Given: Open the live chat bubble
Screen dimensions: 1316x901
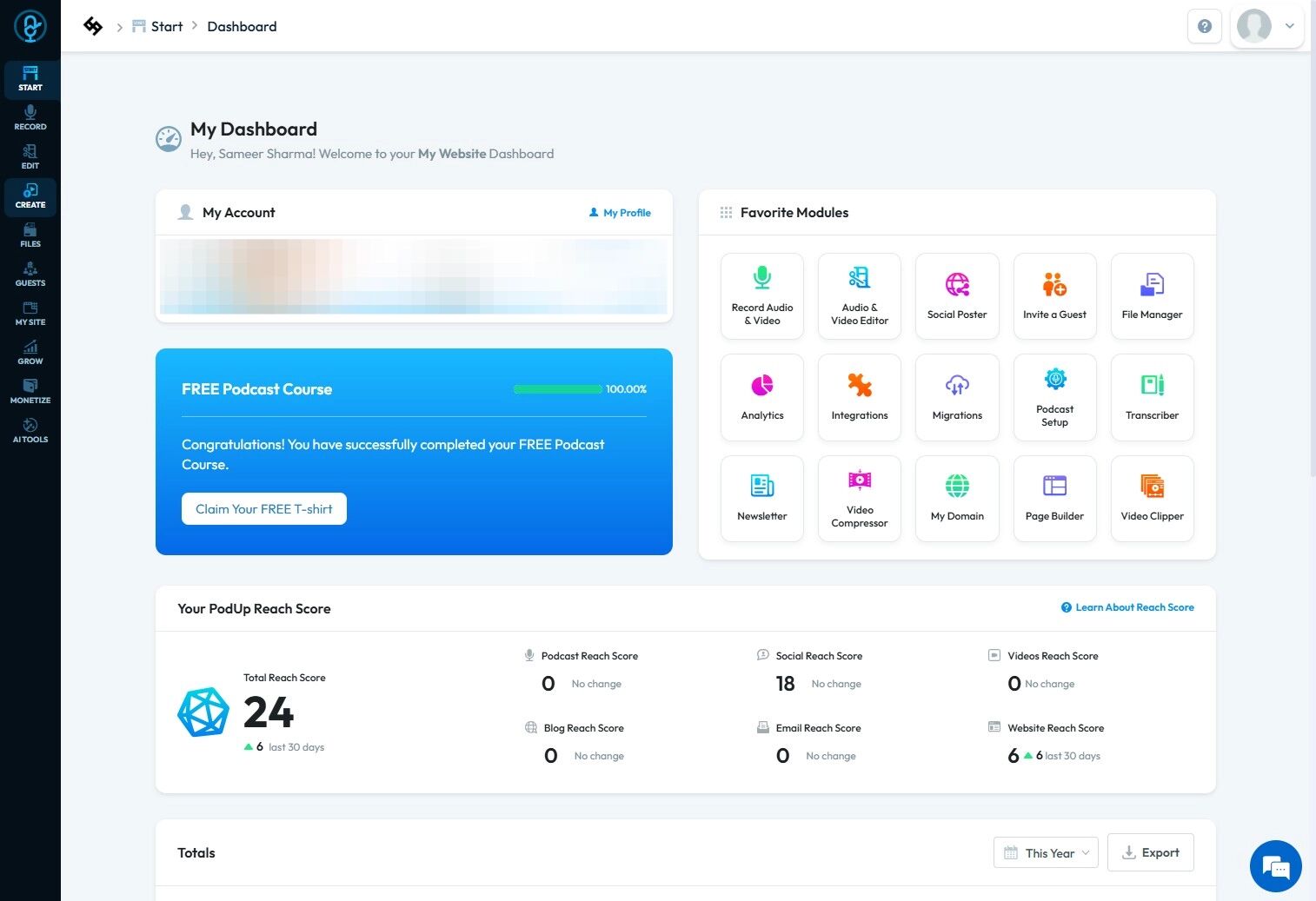Looking at the screenshot, I should (1275, 866).
